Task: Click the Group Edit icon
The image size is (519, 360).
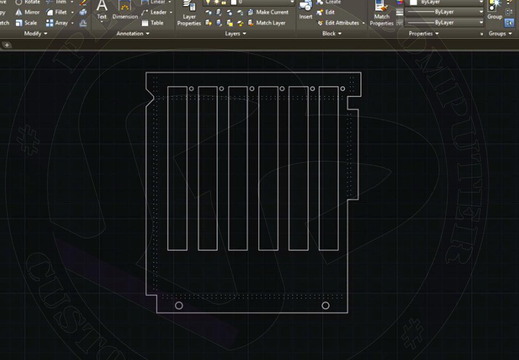Action: click(x=509, y=12)
